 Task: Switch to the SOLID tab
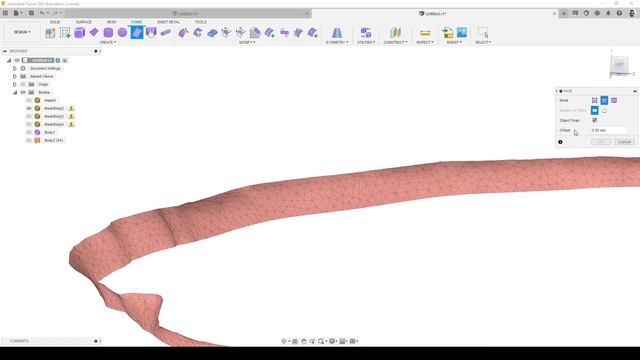(55, 22)
